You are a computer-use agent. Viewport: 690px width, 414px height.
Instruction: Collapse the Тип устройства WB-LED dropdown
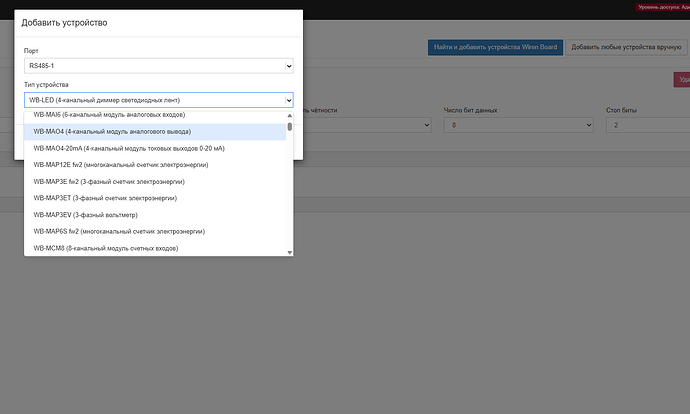pyautogui.click(x=159, y=100)
